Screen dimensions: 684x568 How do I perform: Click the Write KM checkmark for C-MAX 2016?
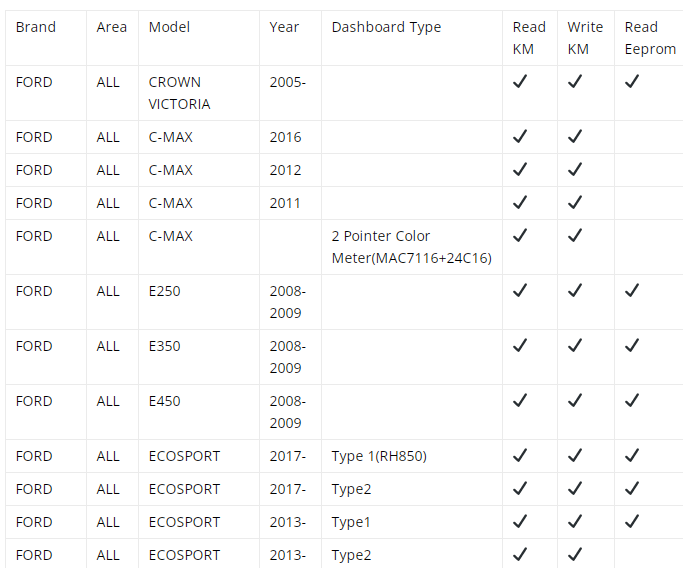tap(575, 137)
